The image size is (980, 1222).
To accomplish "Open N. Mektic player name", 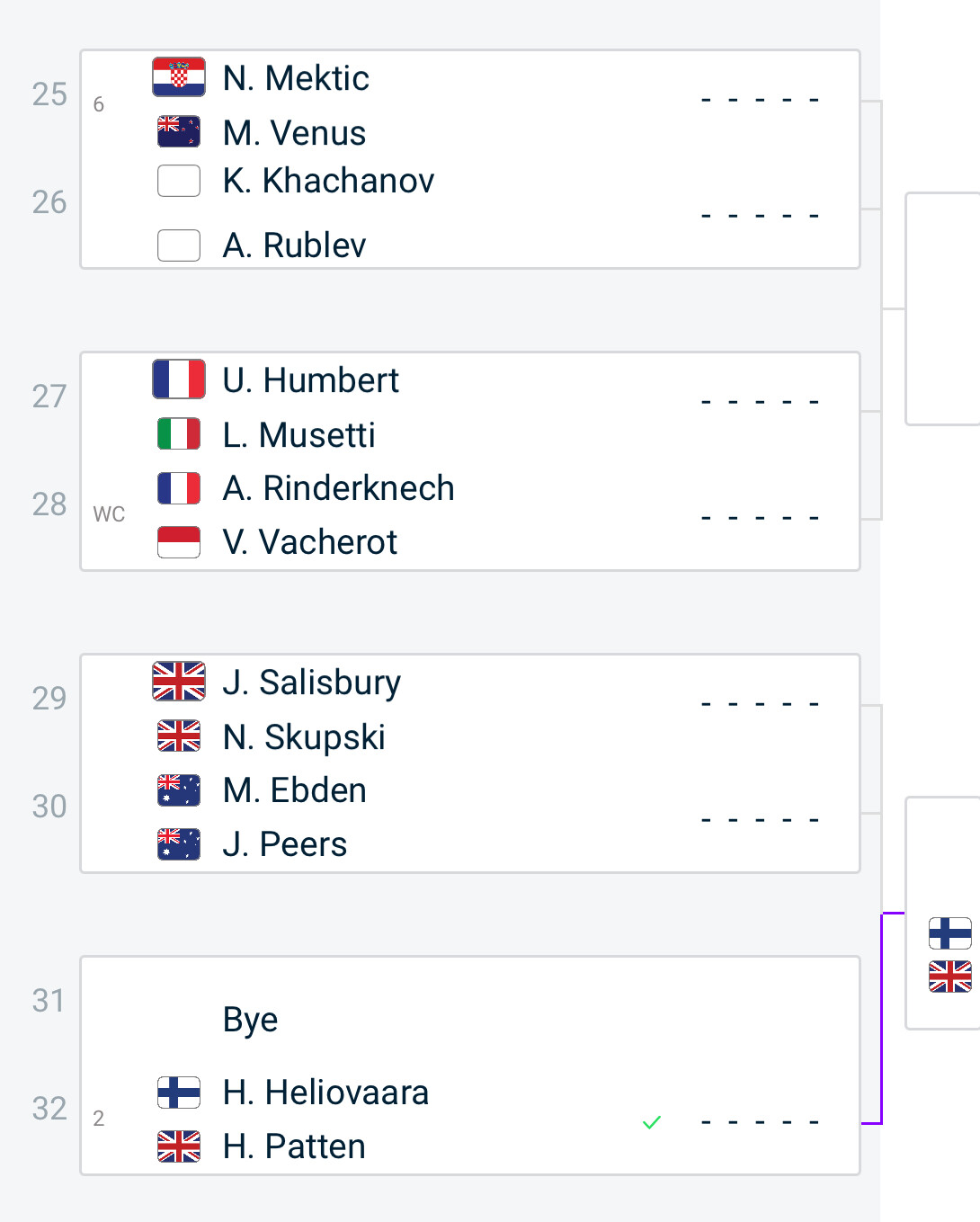I will click(x=296, y=78).
